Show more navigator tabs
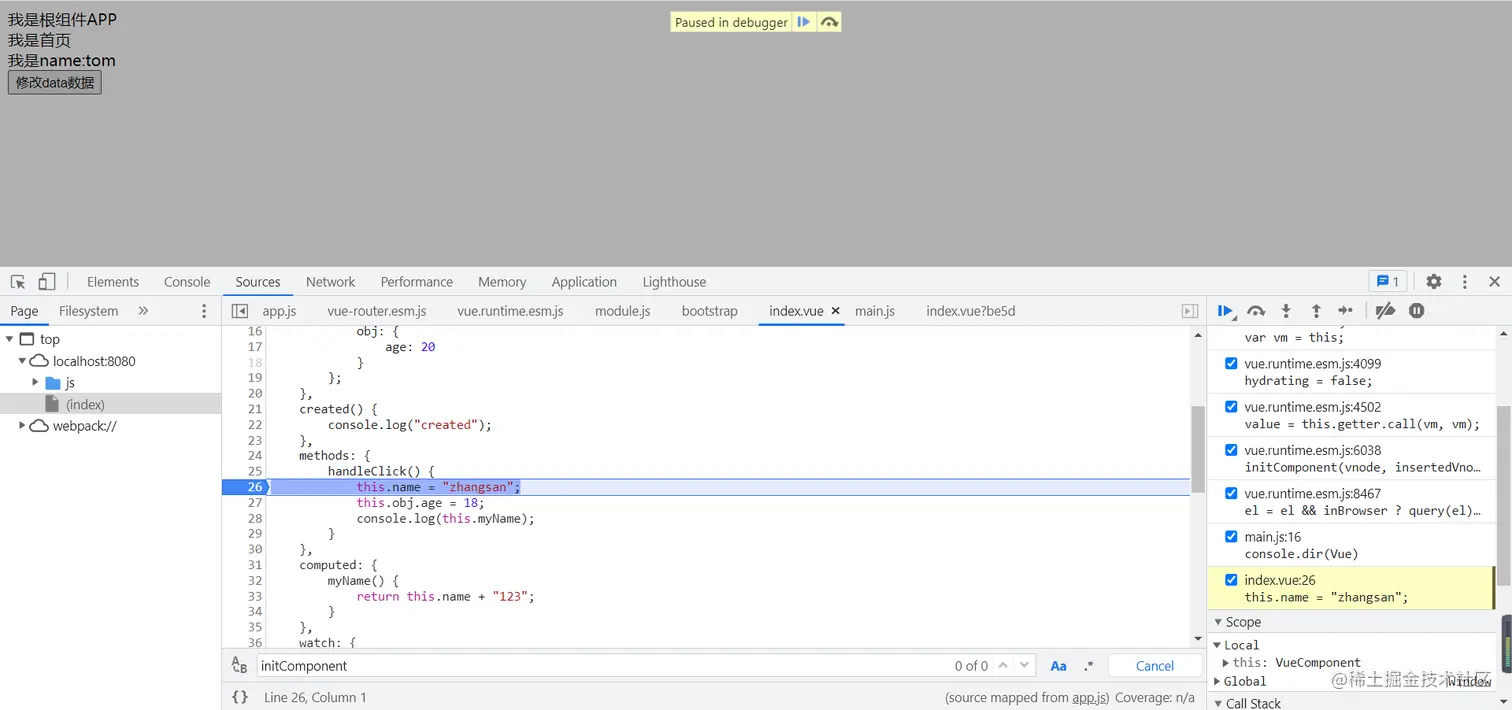The image size is (1512, 710). coord(143,311)
